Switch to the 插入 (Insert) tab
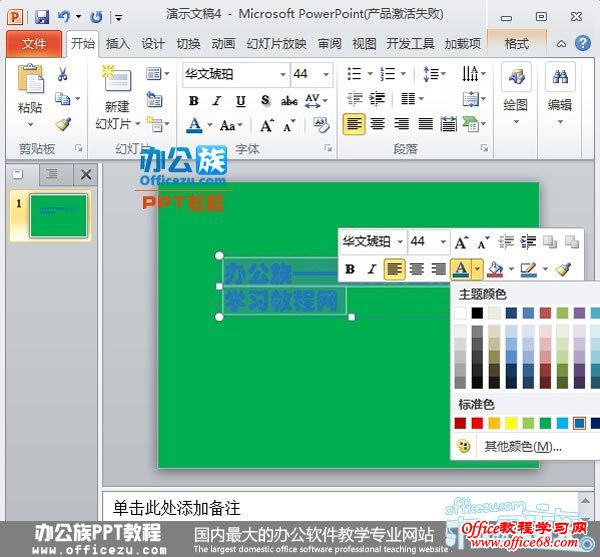The image size is (600, 557). [118, 44]
